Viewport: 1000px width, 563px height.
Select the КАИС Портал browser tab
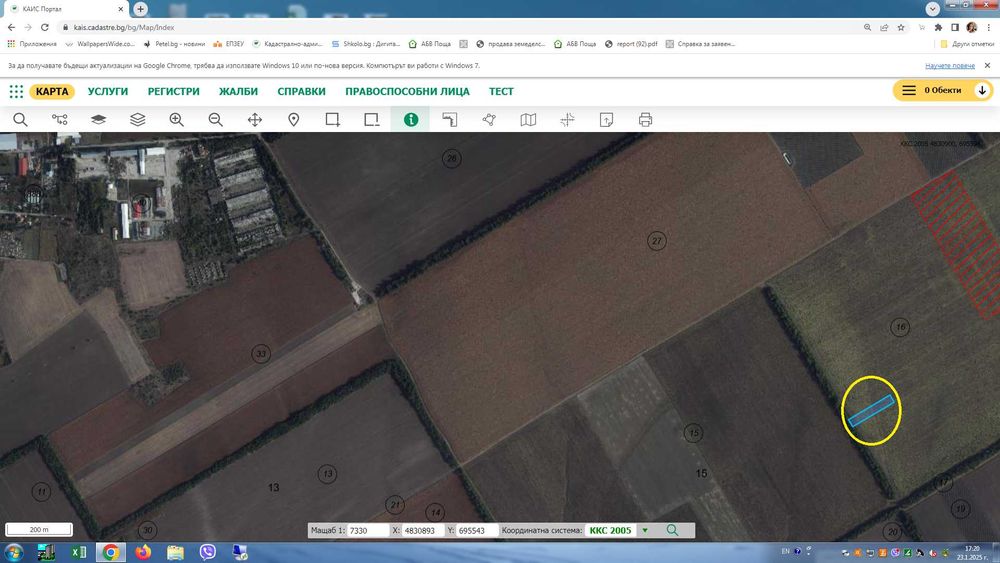[64, 9]
